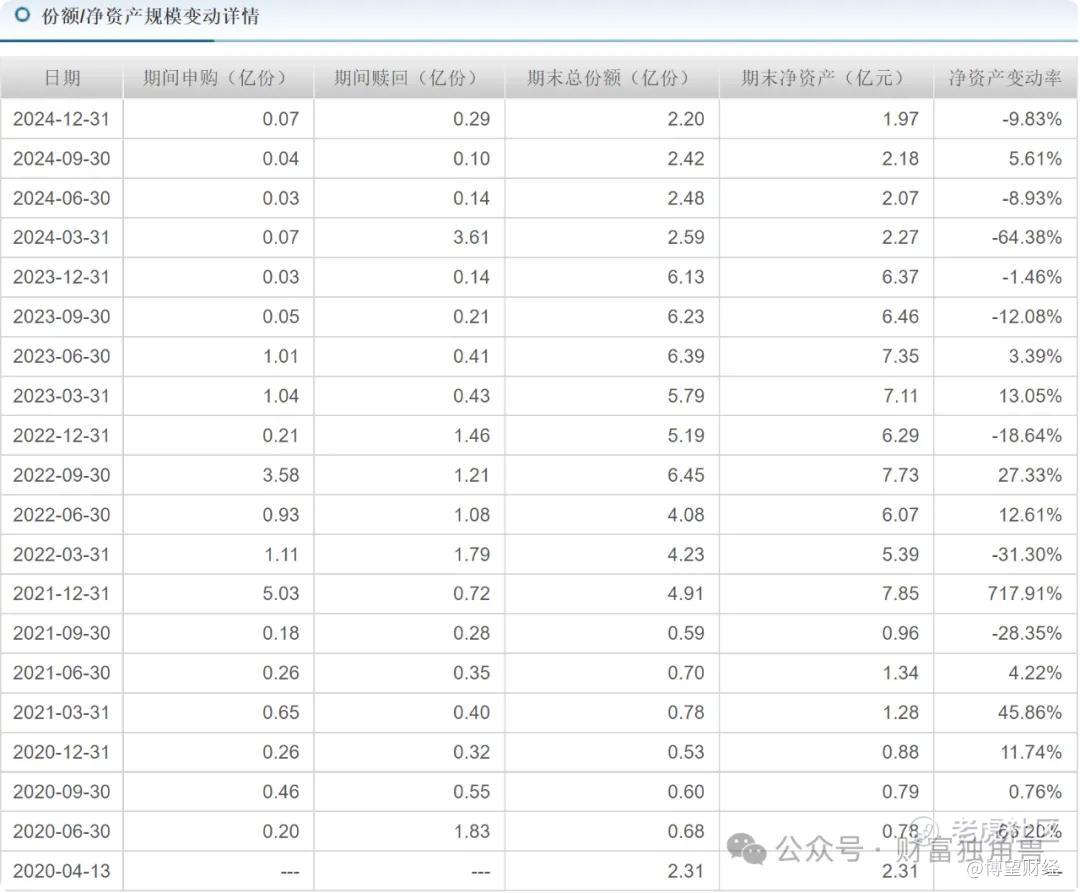Image resolution: width=1080 pixels, height=893 pixels.
Task: Select the date cell 2024-06-30
Action: tap(61, 198)
